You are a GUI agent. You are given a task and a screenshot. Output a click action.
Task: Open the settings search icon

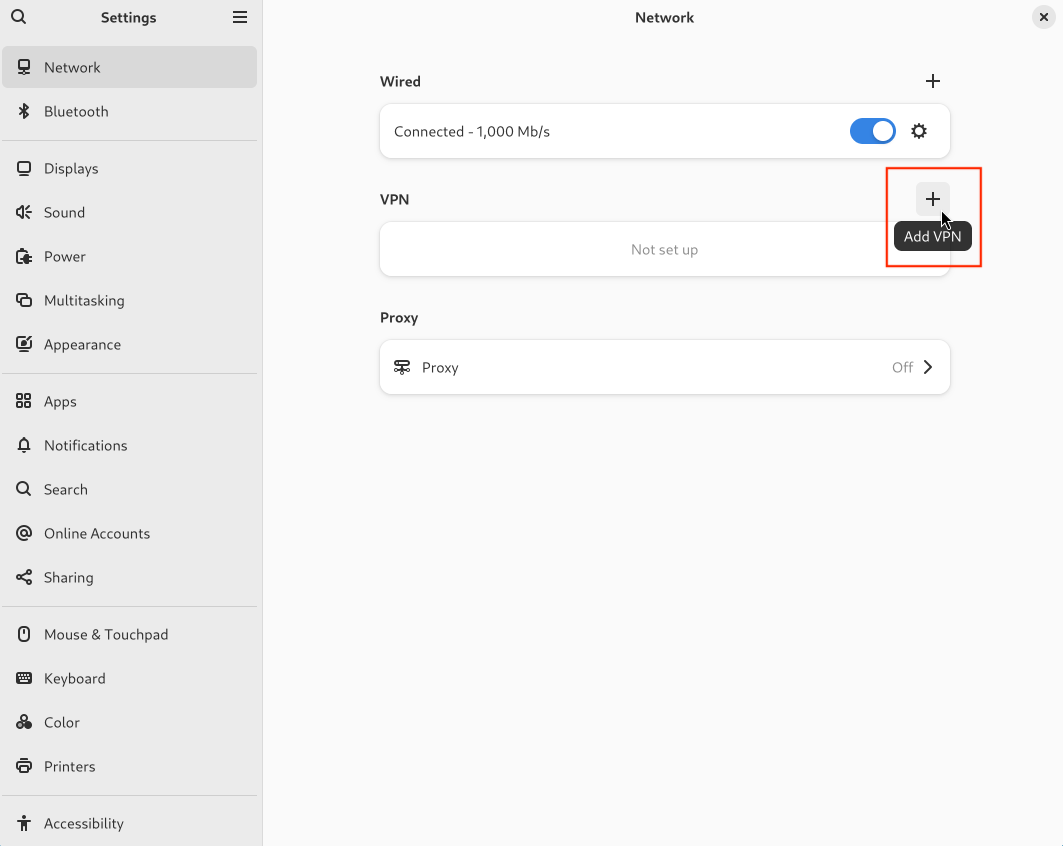(x=19, y=17)
